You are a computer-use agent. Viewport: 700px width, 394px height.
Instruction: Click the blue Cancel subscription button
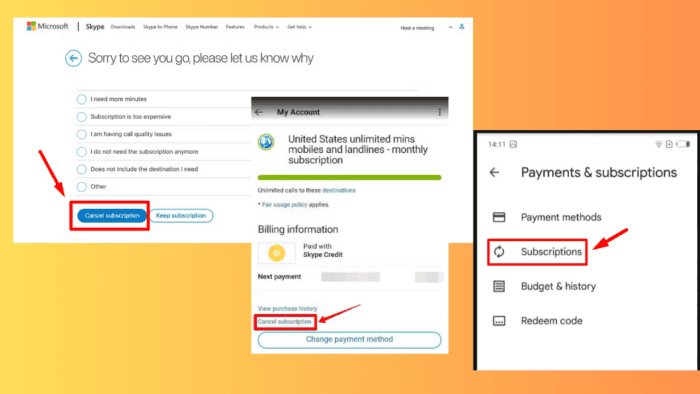(112, 216)
